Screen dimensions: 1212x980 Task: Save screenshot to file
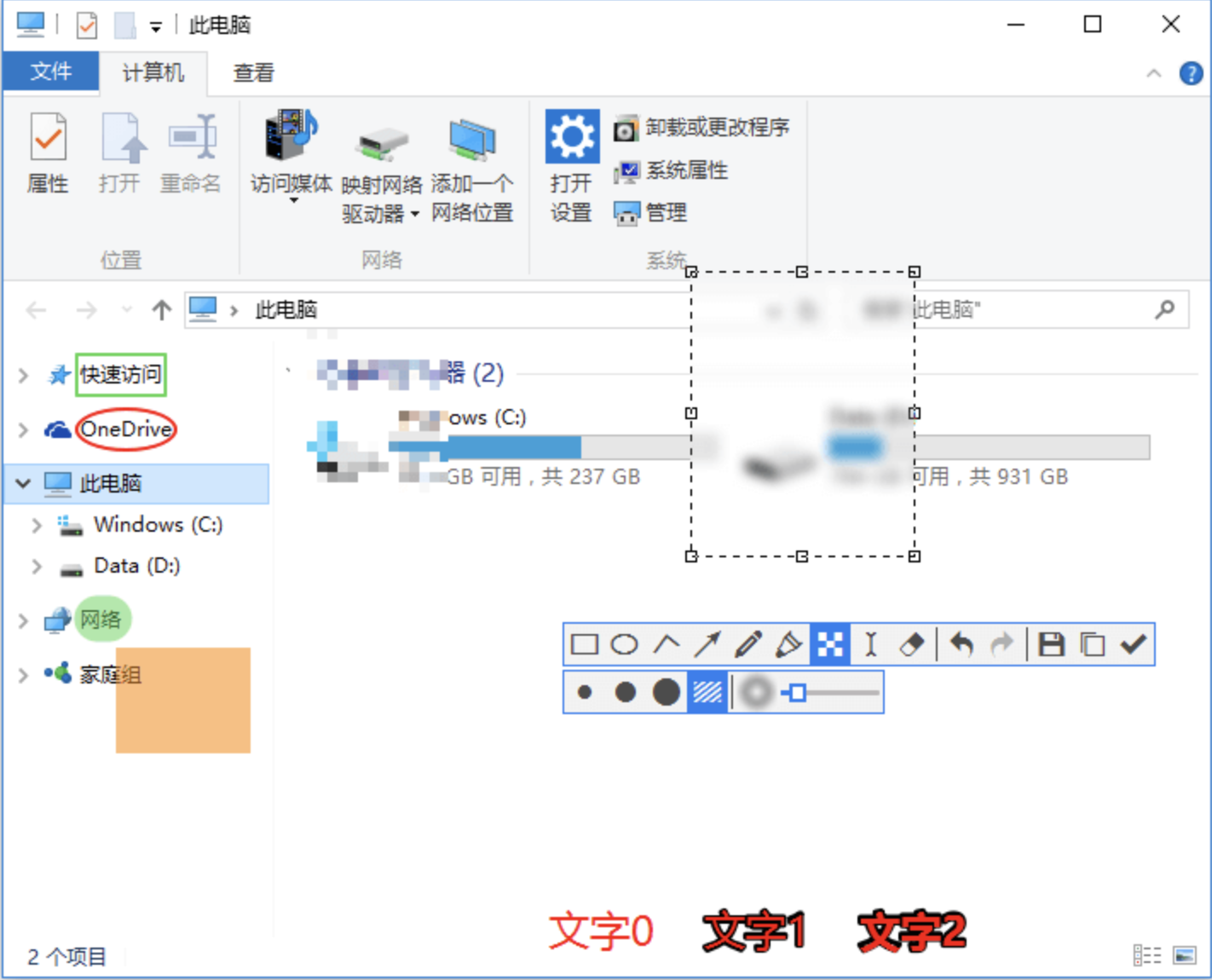[x=1052, y=644]
